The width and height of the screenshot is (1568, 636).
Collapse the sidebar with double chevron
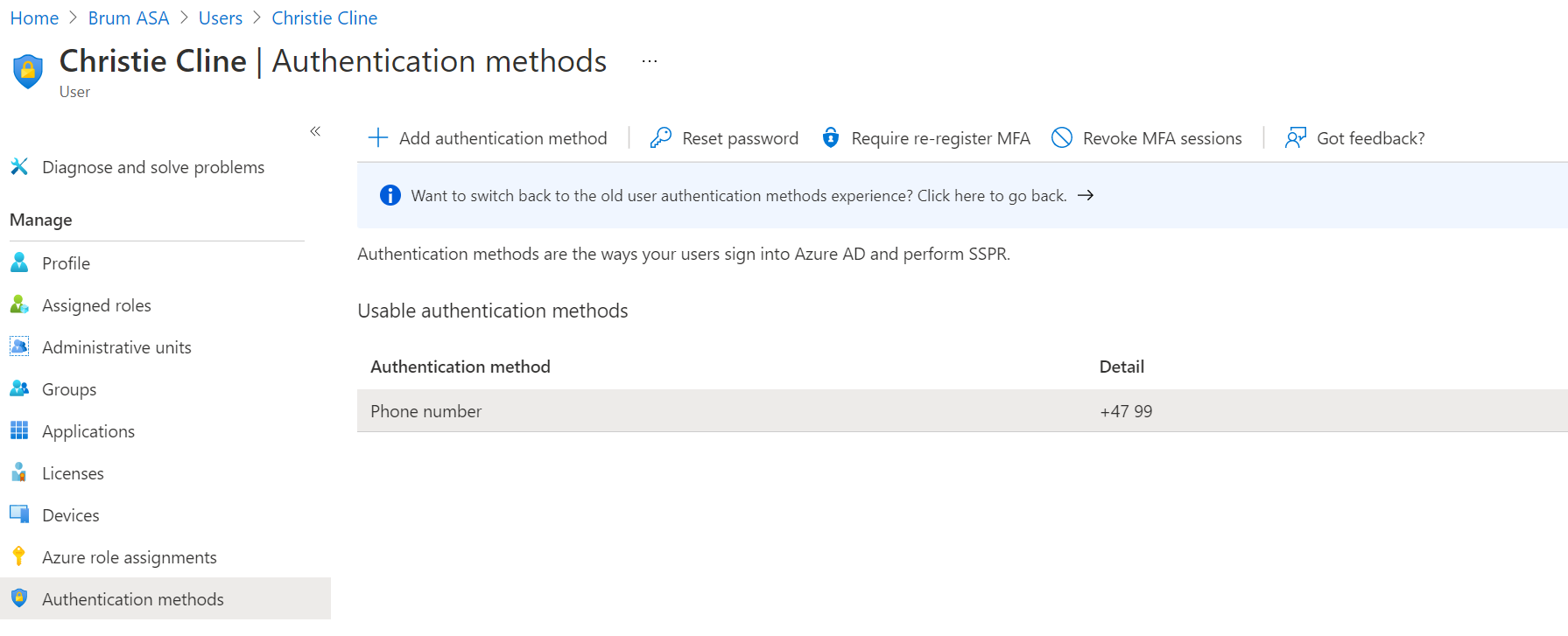click(x=315, y=131)
